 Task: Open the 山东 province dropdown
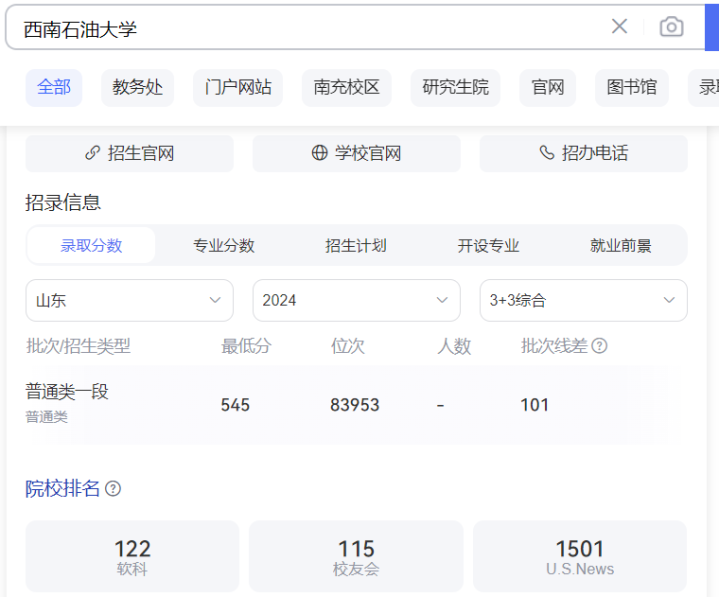click(x=129, y=300)
